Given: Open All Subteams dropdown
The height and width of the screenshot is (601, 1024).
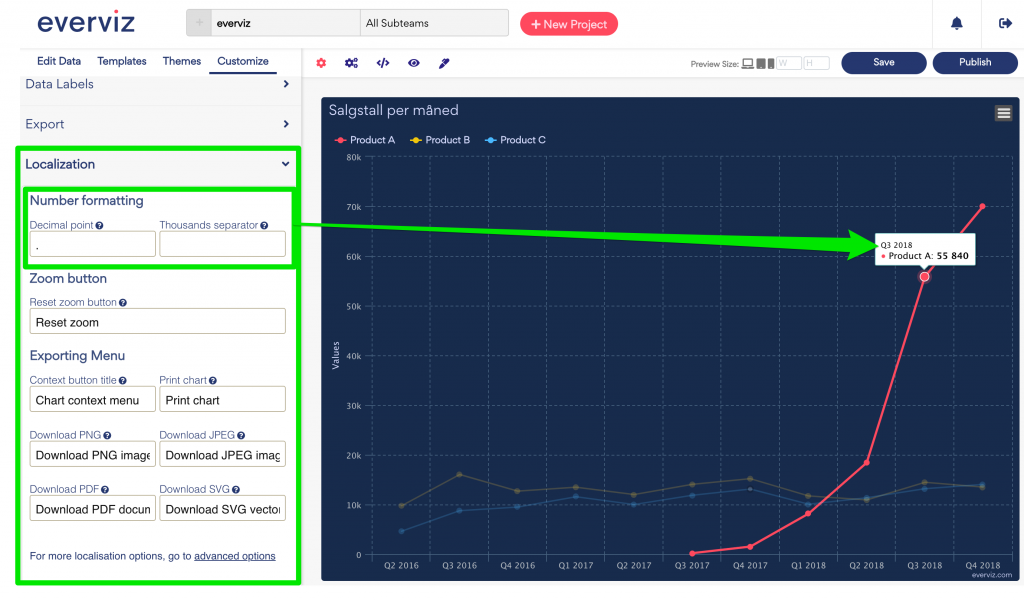Looking at the screenshot, I should [x=434, y=23].
